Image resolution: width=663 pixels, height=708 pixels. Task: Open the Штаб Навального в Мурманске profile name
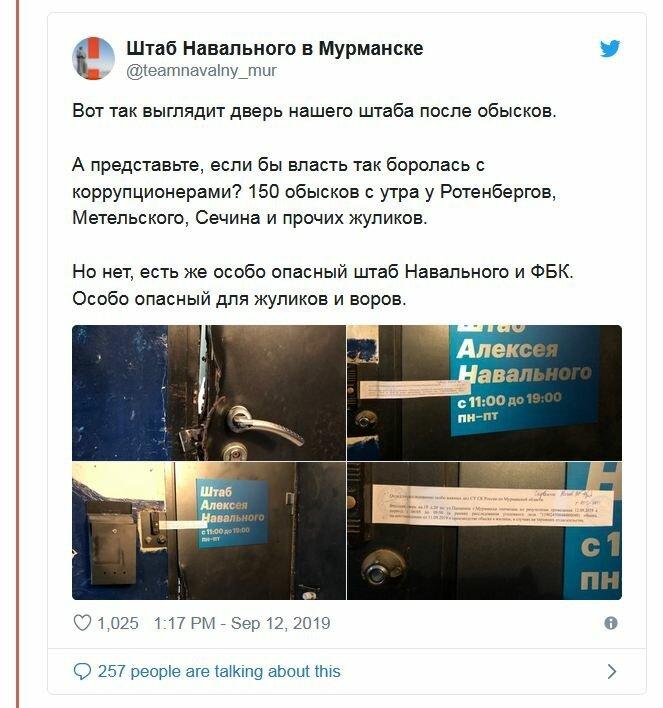click(275, 48)
